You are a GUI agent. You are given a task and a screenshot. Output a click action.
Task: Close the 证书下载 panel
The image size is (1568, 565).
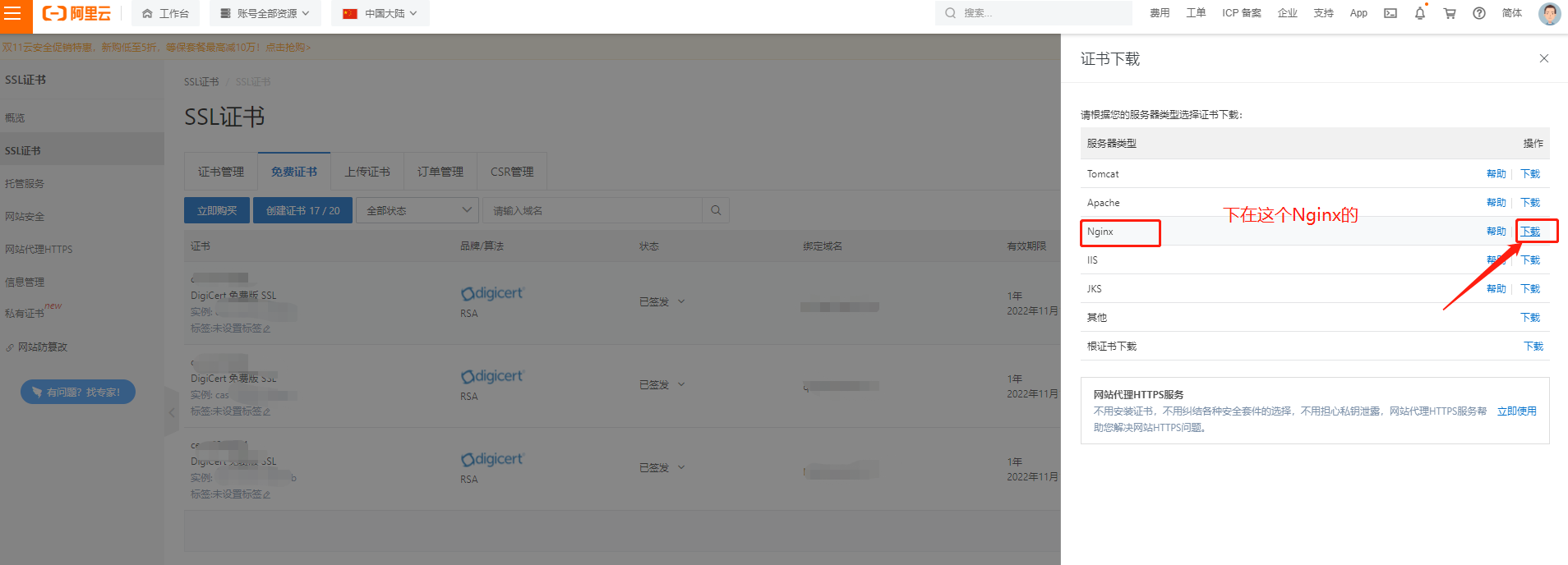pos(1544,58)
